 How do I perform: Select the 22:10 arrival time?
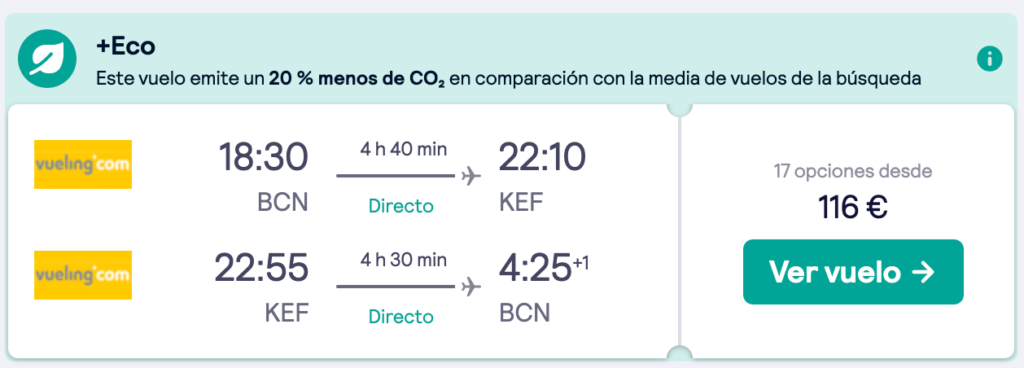pyautogui.click(x=543, y=158)
